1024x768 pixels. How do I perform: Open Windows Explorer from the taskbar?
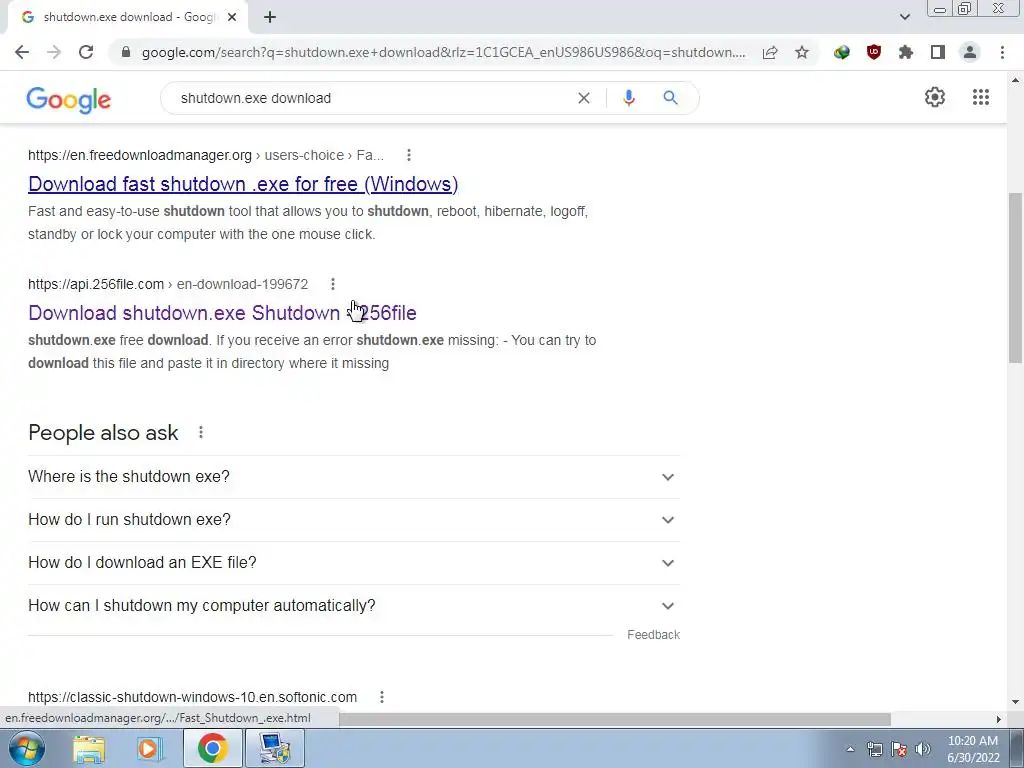tap(89, 748)
